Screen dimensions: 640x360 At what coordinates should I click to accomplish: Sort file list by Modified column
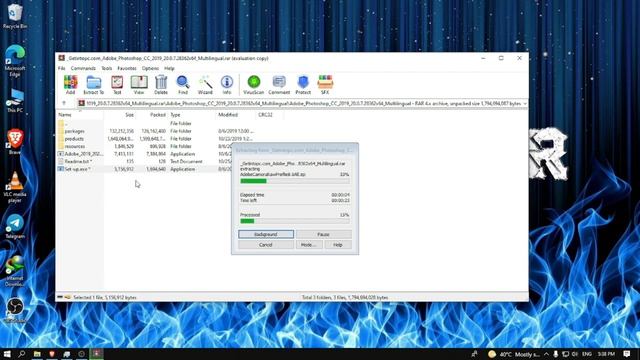[235, 115]
